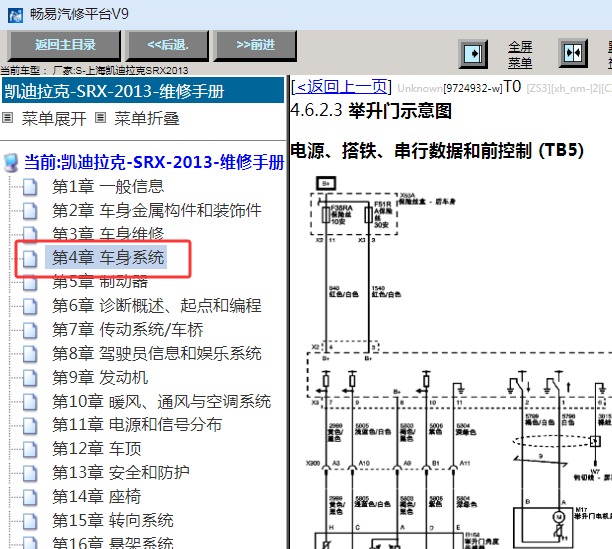Click the computer icon at the tree root
The image size is (612, 549).
(x=11, y=163)
